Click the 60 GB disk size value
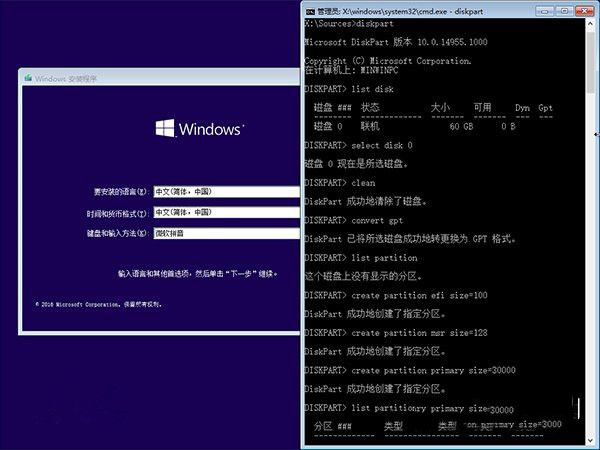This screenshot has width=600, height=450. click(x=461, y=126)
